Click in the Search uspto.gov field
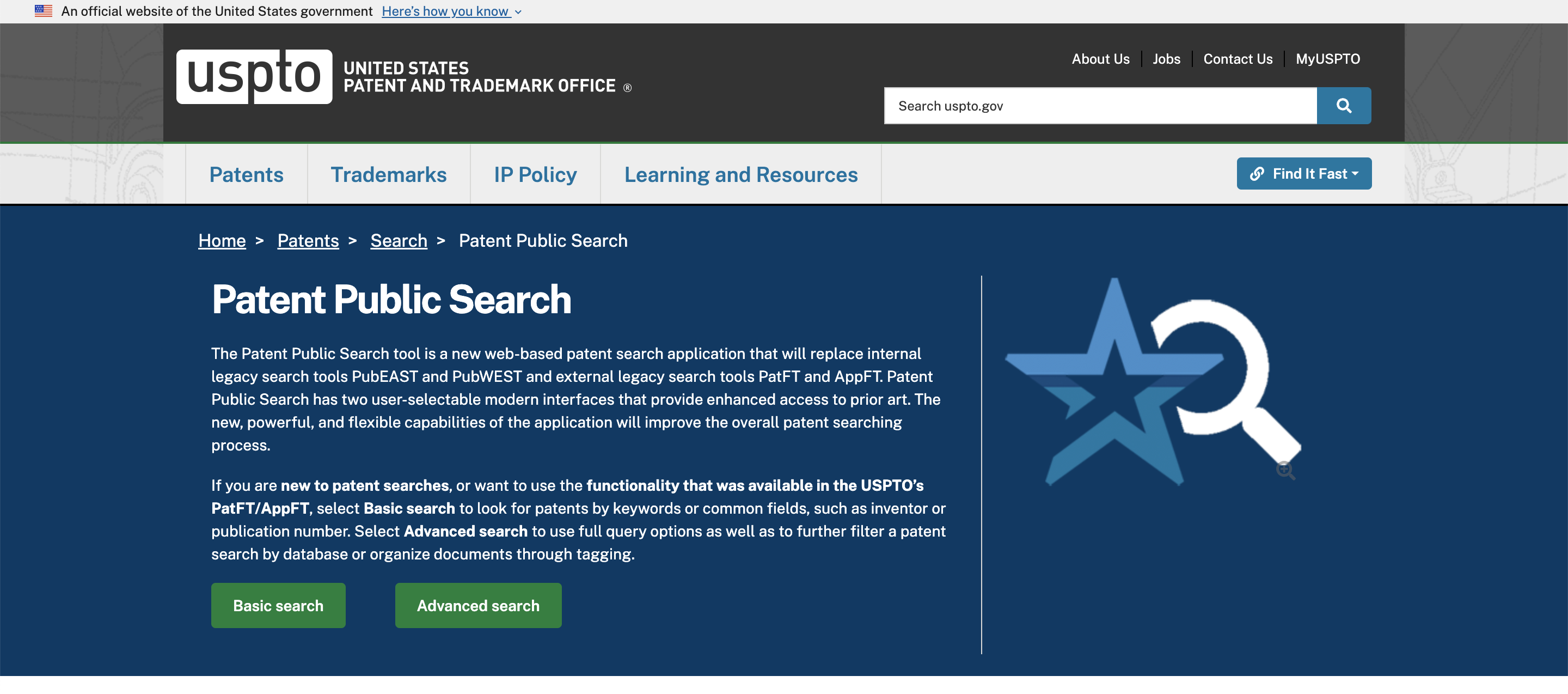The height and width of the screenshot is (694, 1568). point(1099,106)
